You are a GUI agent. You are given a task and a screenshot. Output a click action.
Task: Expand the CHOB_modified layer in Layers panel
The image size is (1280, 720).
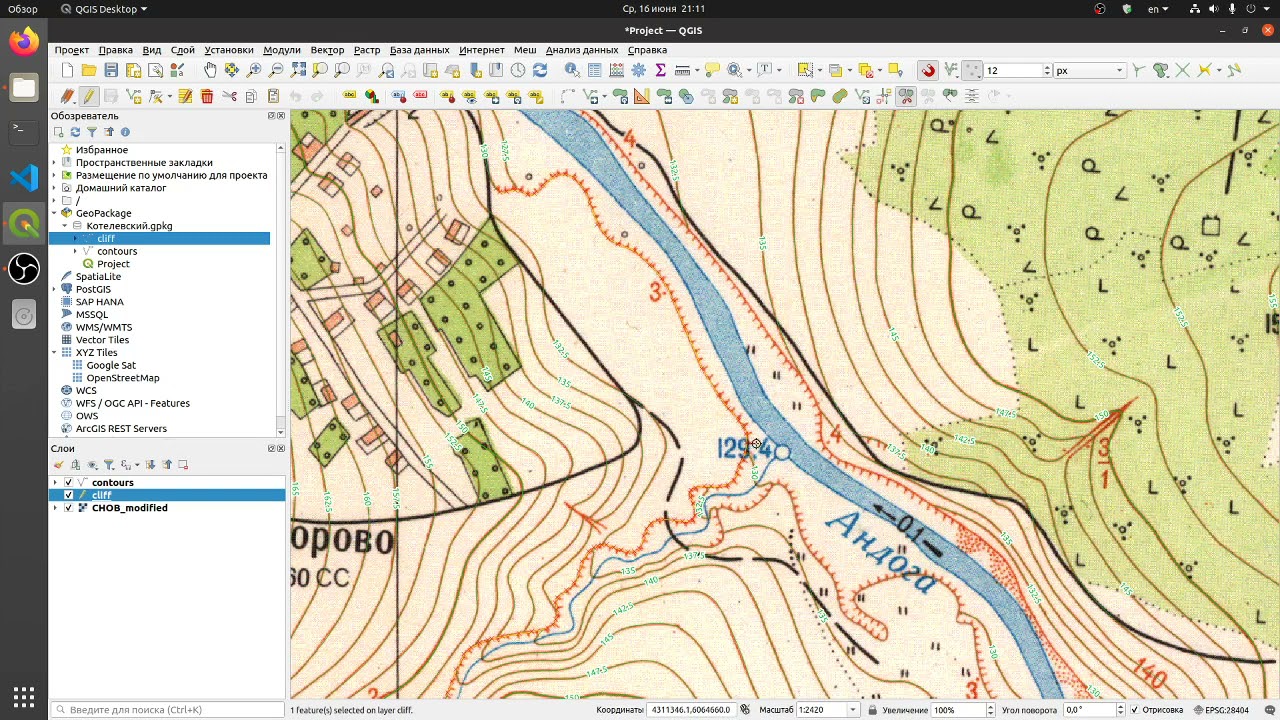click(x=55, y=508)
